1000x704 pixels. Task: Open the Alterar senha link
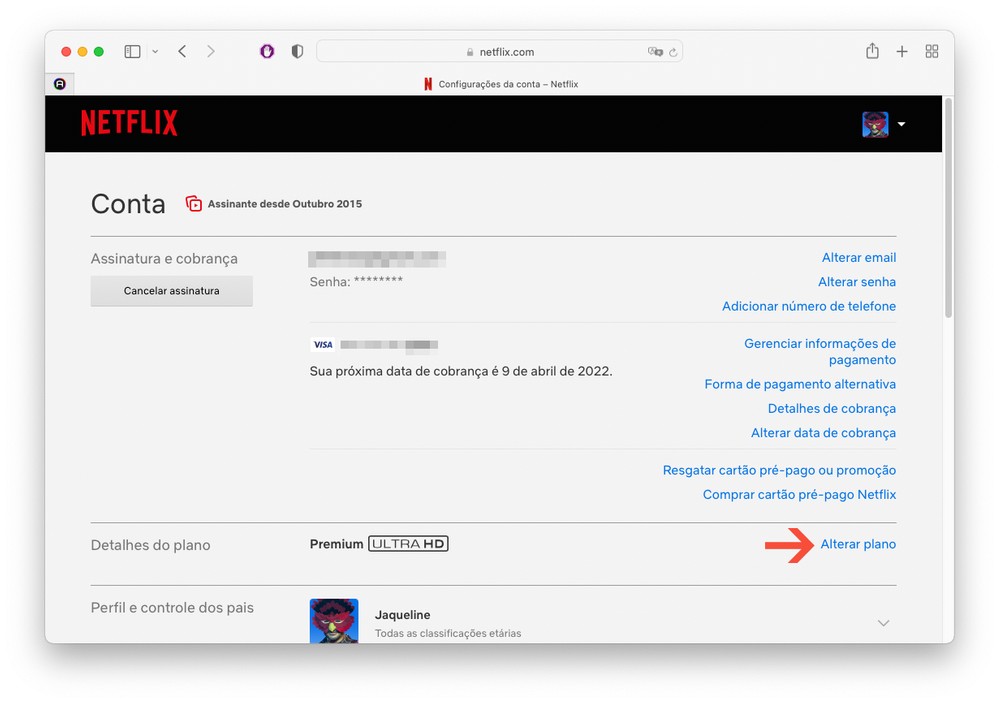[x=856, y=282]
